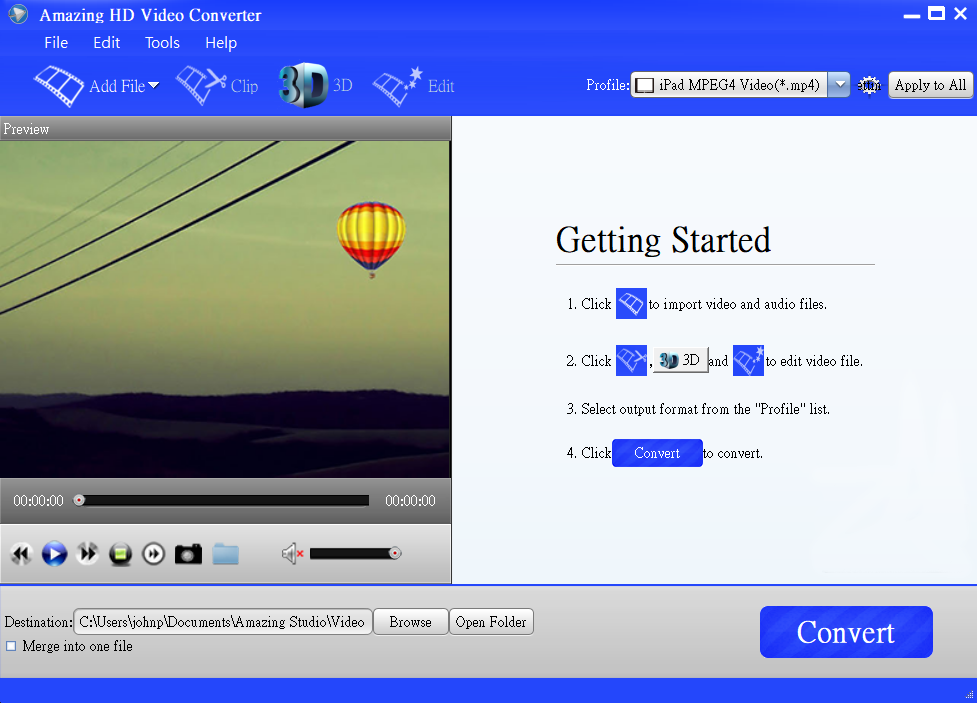Click Apply to All button
This screenshot has width=977, height=703.
point(930,85)
